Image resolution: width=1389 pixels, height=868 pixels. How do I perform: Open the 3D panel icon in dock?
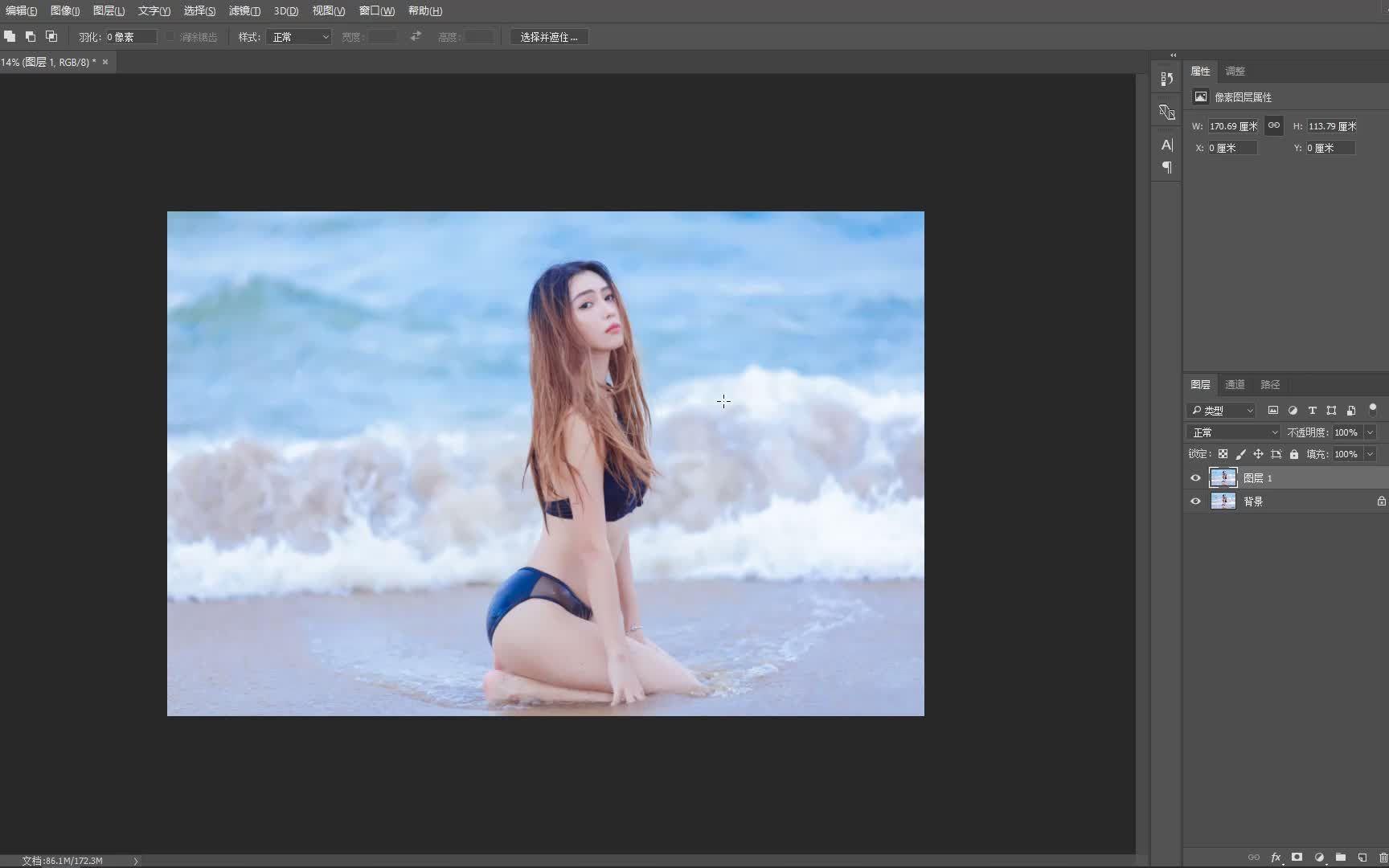coord(1167,112)
